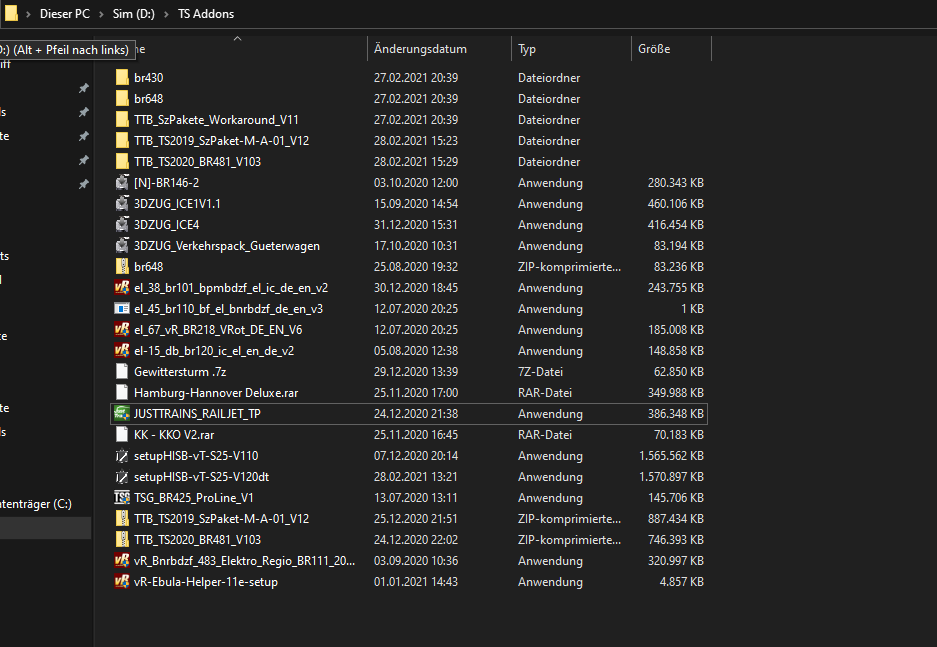Click the Typ column header
Viewport: 937px width, 647px height.
point(527,49)
